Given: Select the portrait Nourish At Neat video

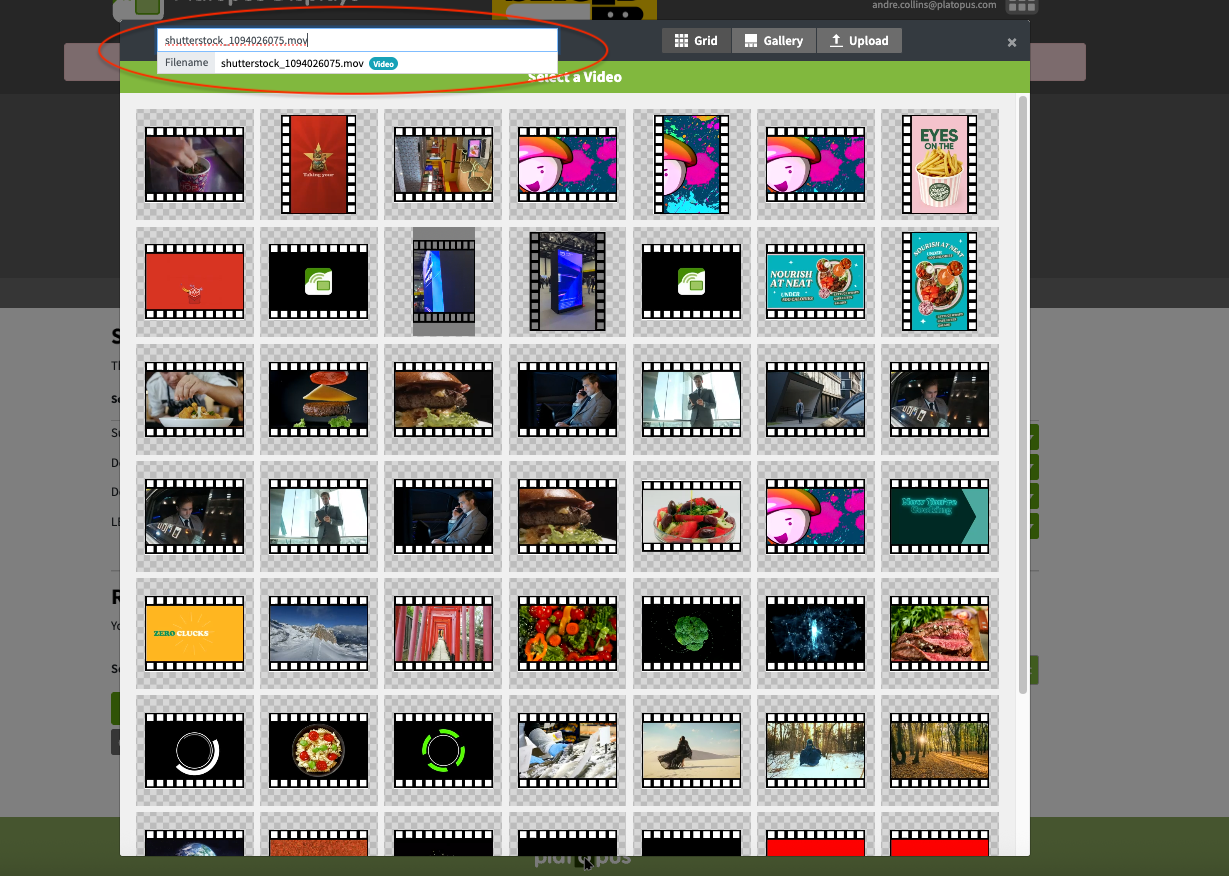Looking at the screenshot, I should coord(939,282).
